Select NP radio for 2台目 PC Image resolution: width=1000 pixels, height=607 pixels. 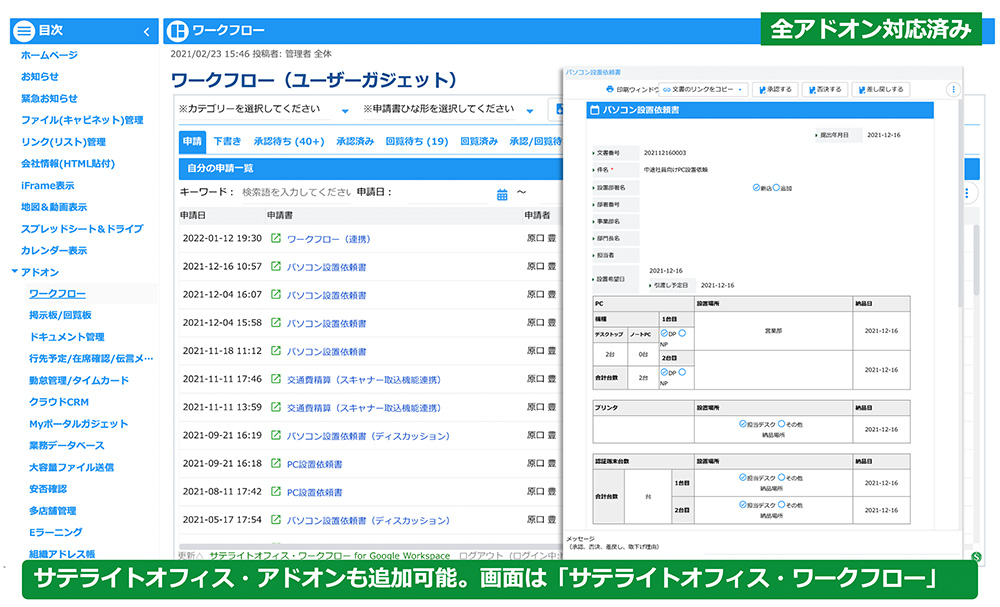pos(682,372)
